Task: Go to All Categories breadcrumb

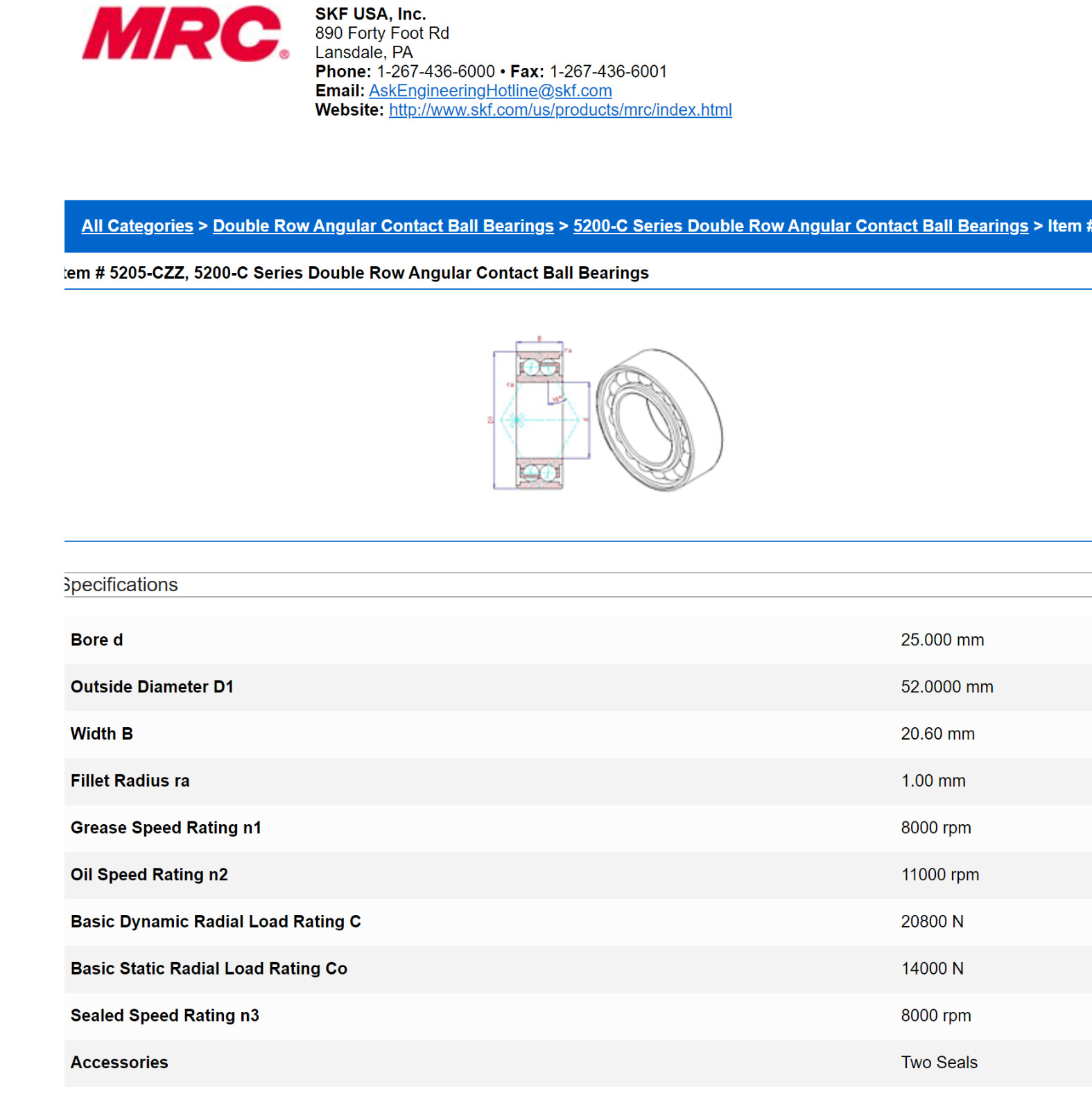Action: (137, 226)
